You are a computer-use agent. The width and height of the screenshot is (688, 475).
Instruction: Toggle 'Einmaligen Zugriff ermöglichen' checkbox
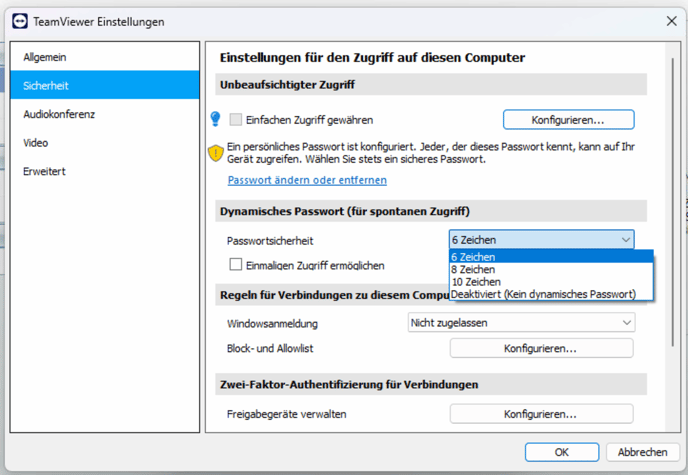[236, 265]
